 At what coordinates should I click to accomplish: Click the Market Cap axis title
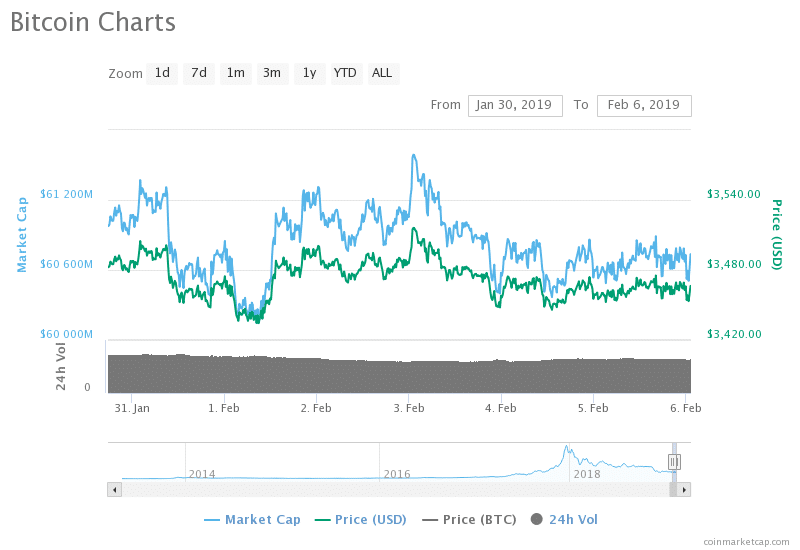(x=22, y=235)
